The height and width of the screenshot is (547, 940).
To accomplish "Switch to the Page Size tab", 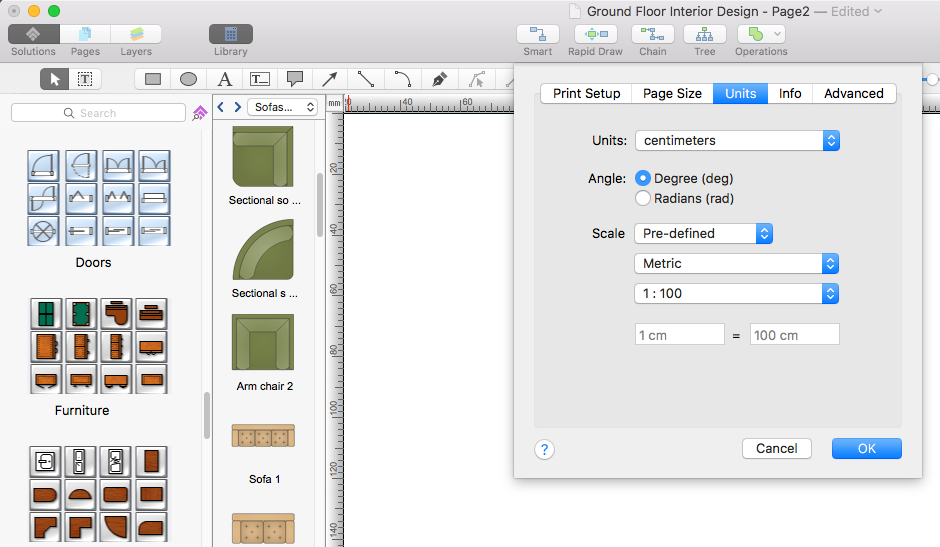I will pyautogui.click(x=672, y=93).
